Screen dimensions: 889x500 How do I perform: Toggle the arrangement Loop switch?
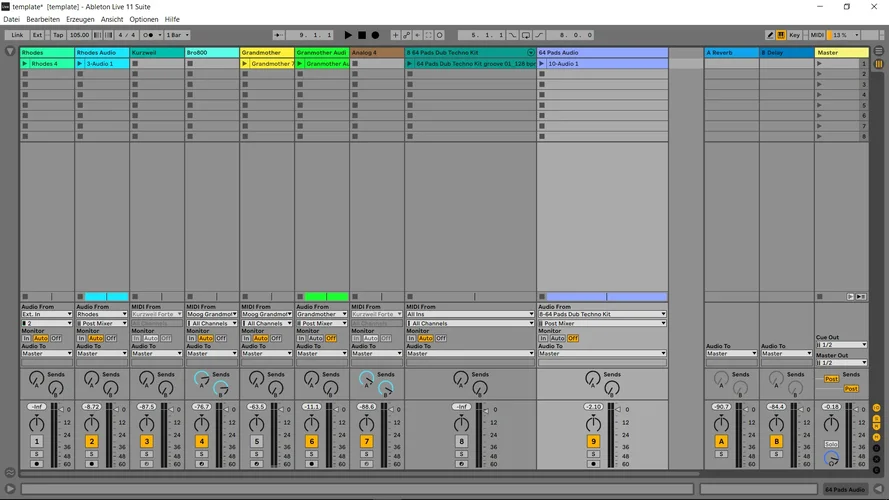(526, 35)
